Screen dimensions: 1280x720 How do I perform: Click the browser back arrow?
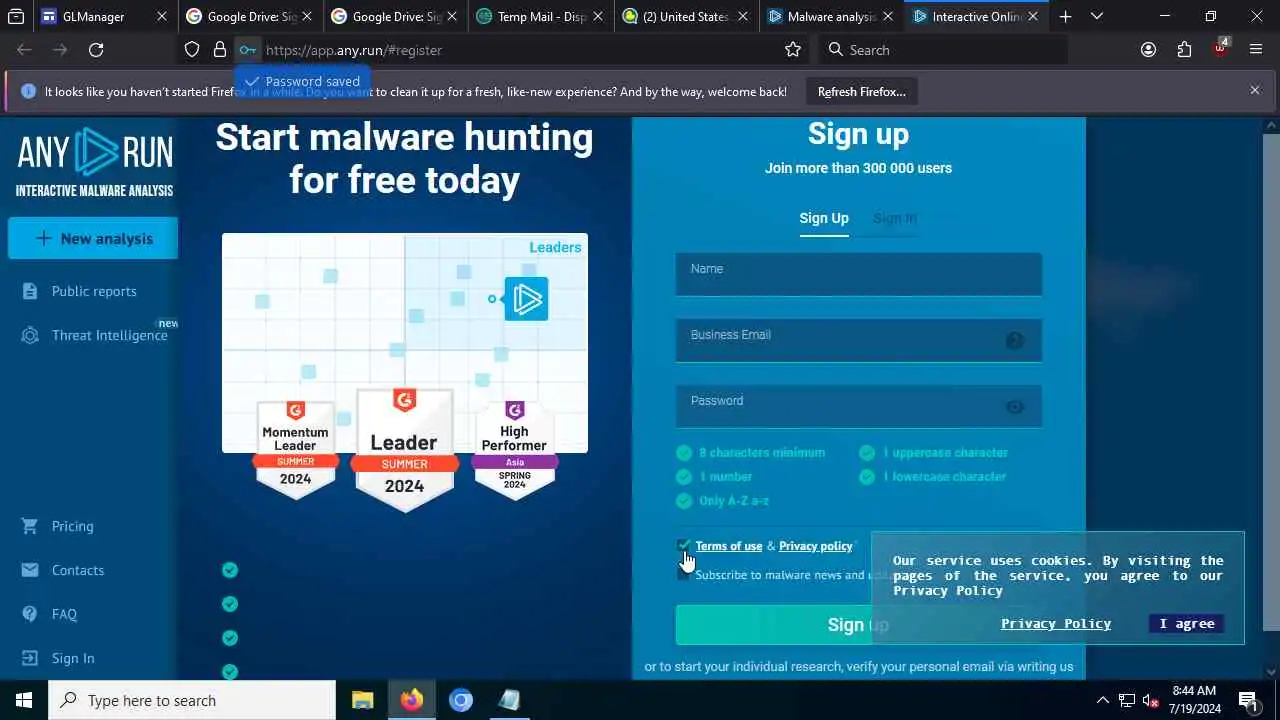tap(24, 50)
